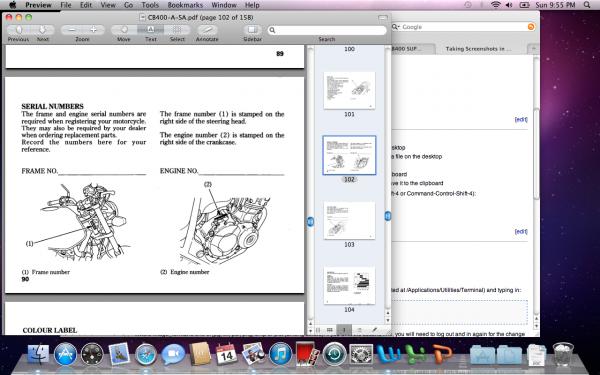
Task: Open the Bookmarks menu
Action: pyautogui.click(x=185, y=5)
